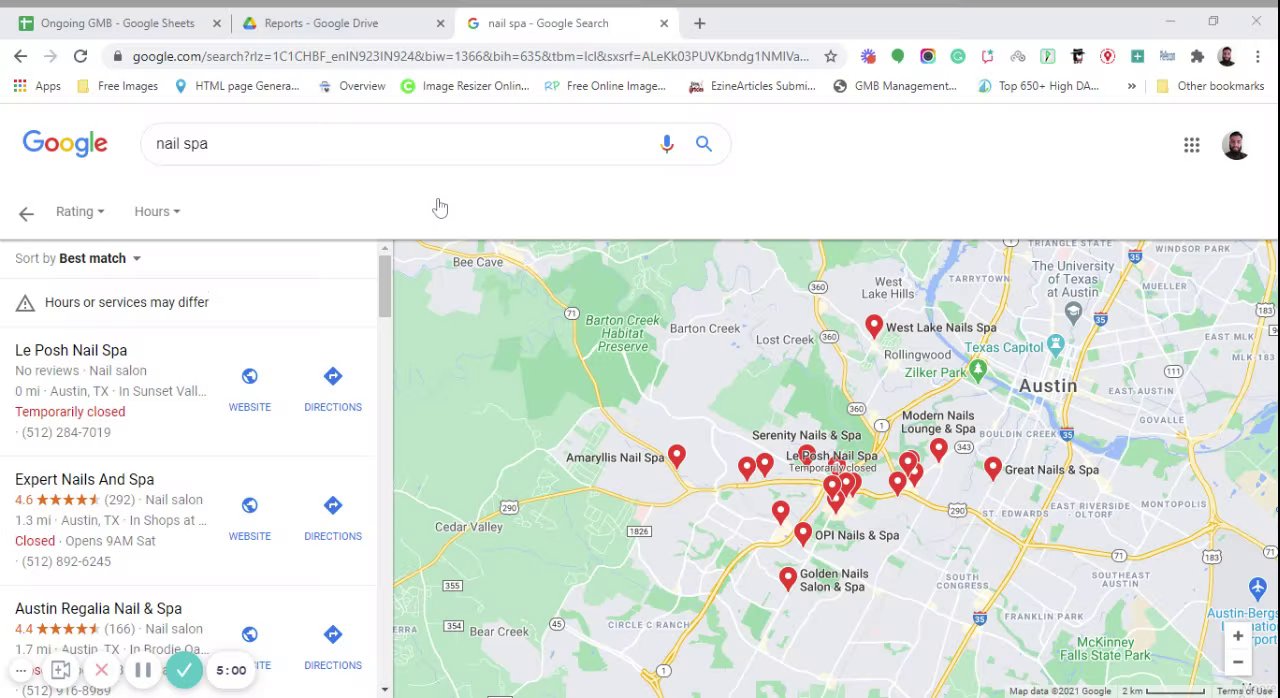
Task: Open the Rating filter dropdown
Action: coord(80,212)
